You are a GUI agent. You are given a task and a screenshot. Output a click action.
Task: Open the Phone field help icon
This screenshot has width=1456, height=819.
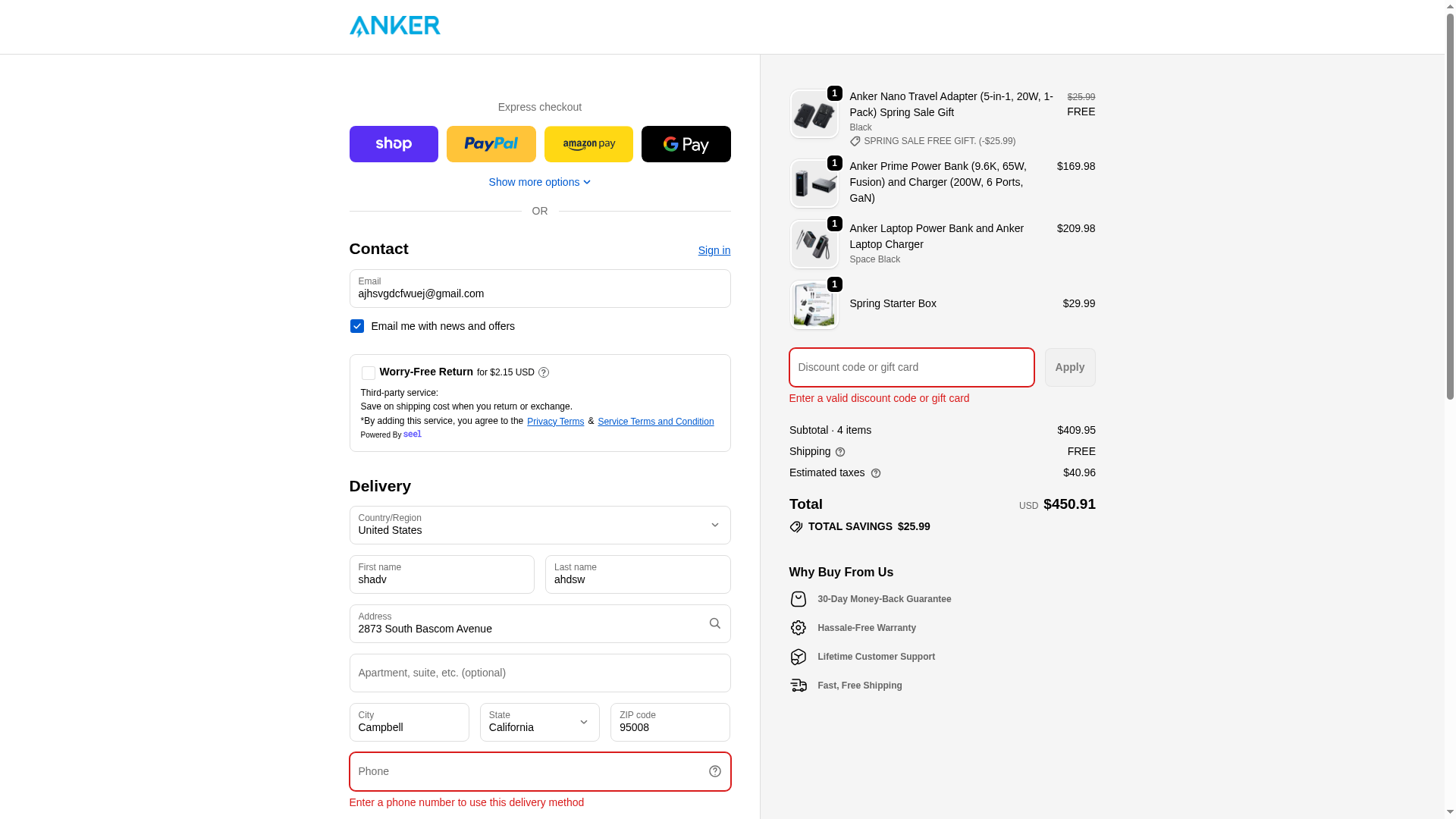click(714, 771)
